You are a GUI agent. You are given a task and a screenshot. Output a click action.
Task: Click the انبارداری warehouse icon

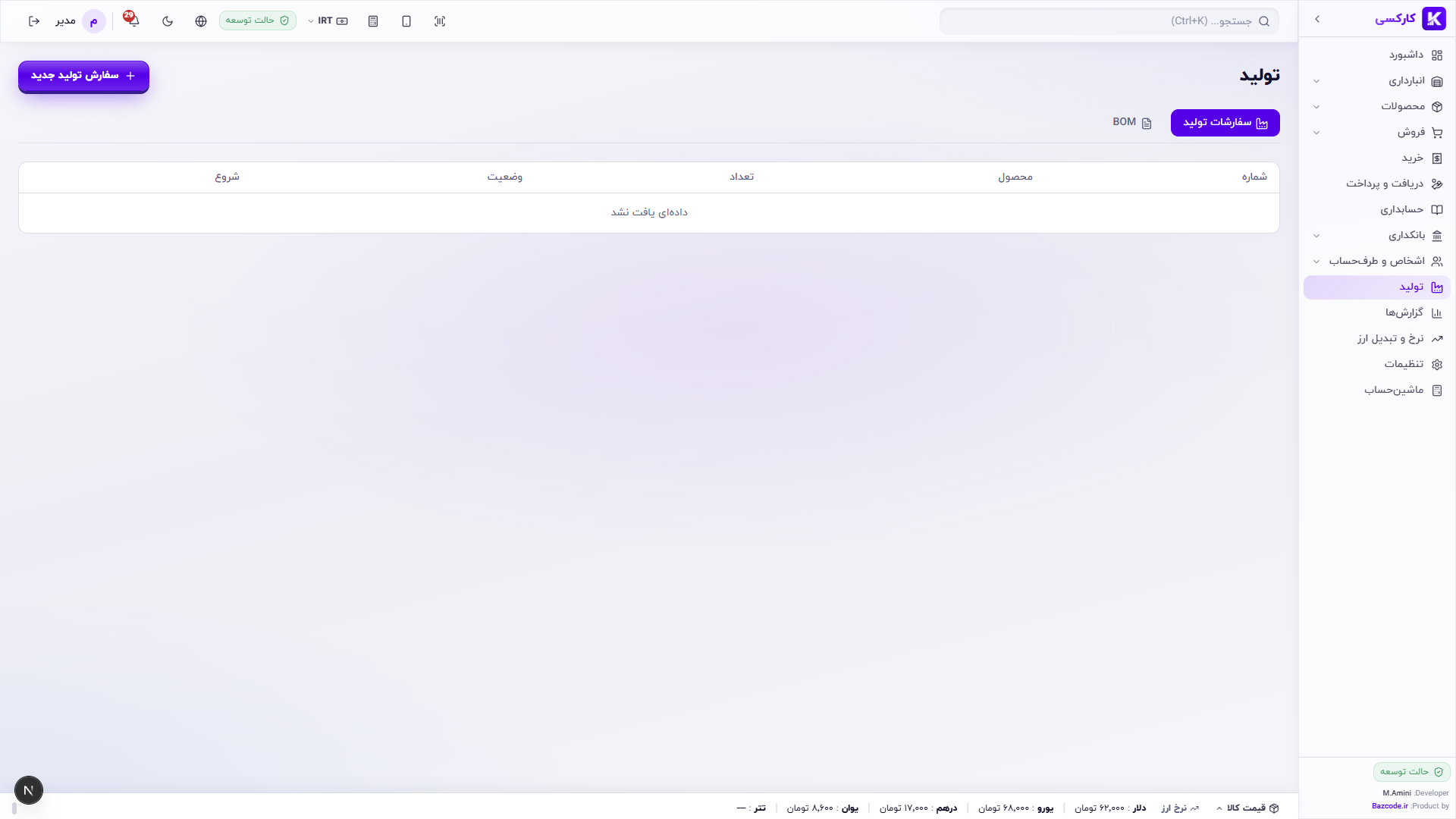click(1437, 81)
